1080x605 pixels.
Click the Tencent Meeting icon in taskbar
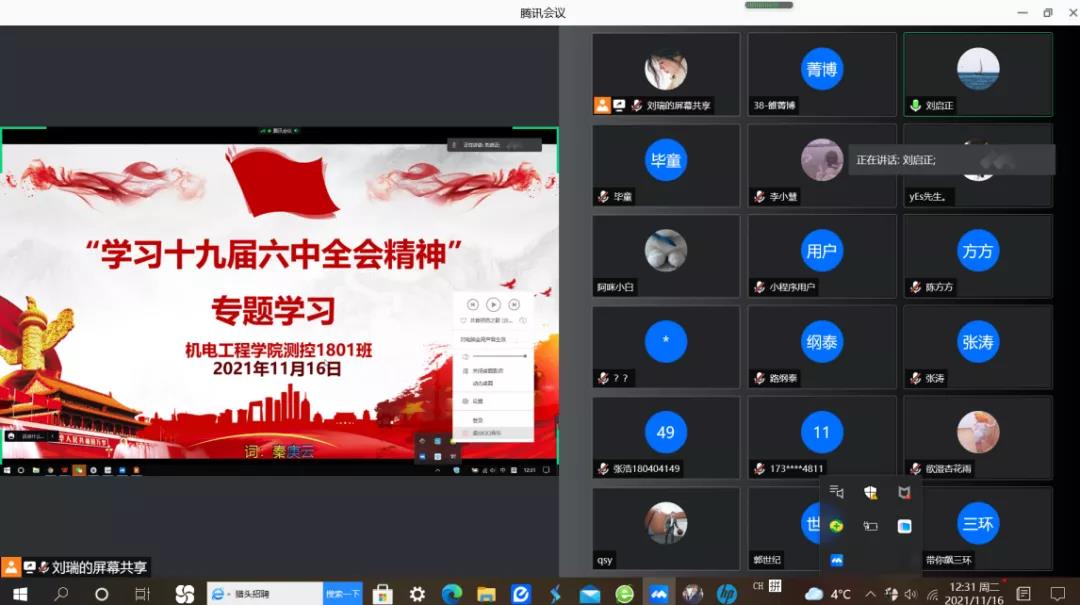point(658,593)
